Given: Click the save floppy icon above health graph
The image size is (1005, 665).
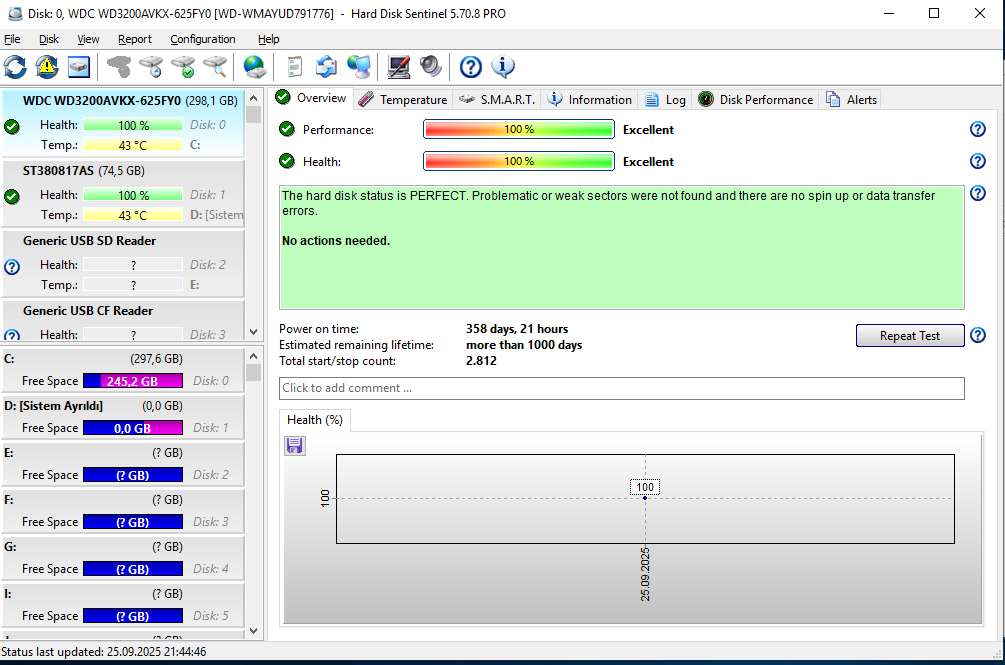Looking at the screenshot, I should tap(295, 446).
